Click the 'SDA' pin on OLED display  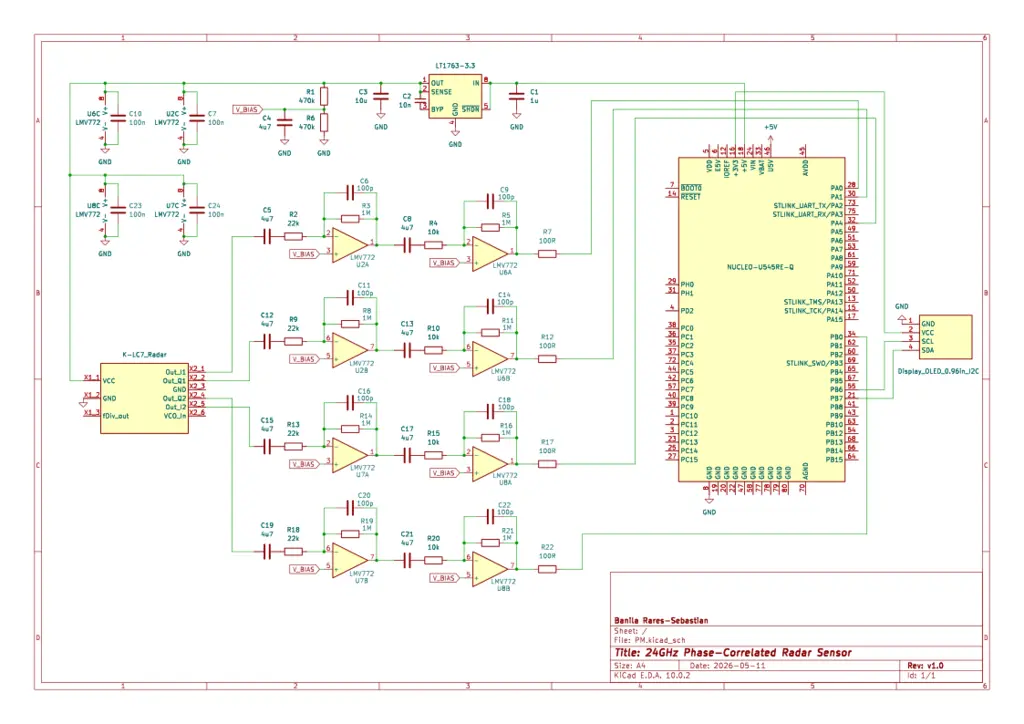pyautogui.click(x=927, y=350)
